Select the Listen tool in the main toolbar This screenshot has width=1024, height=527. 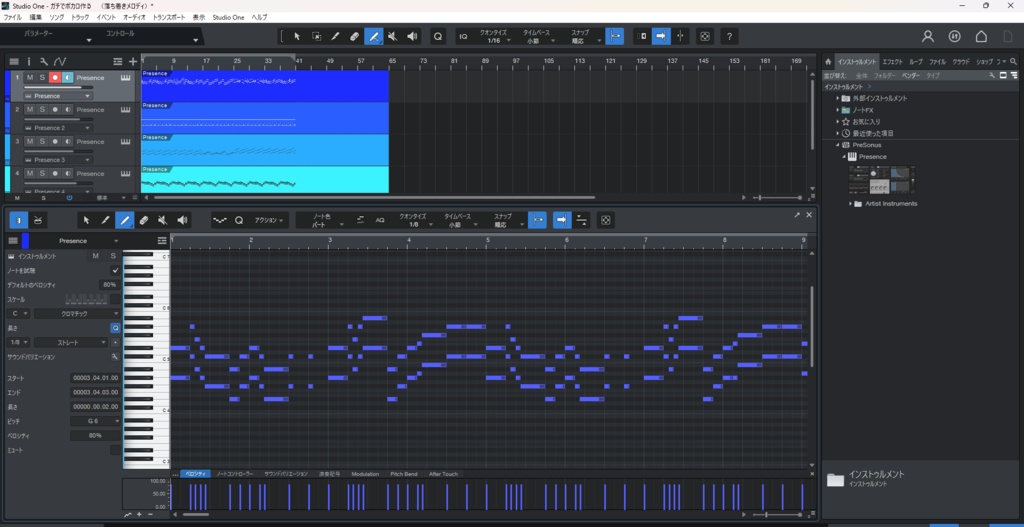click(x=412, y=37)
